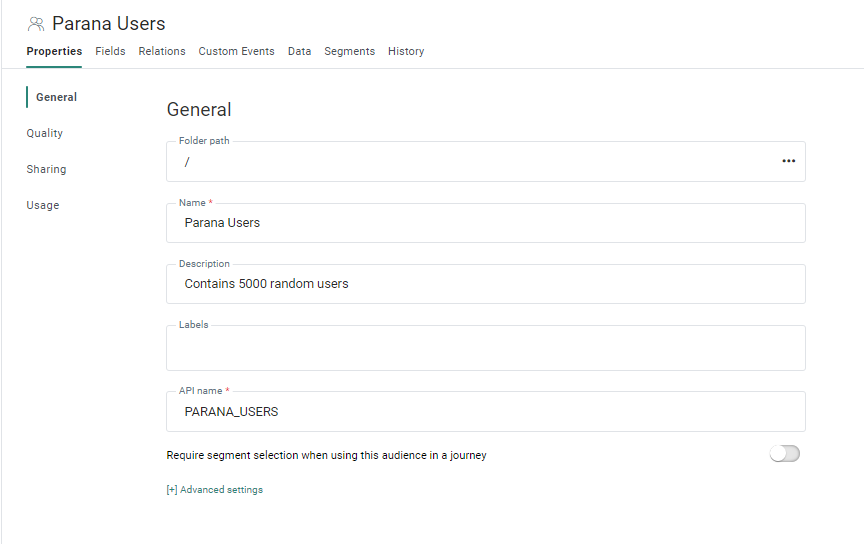This screenshot has width=864, height=544.
Task: Switch to the Fields tab
Action: pos(110,51)
